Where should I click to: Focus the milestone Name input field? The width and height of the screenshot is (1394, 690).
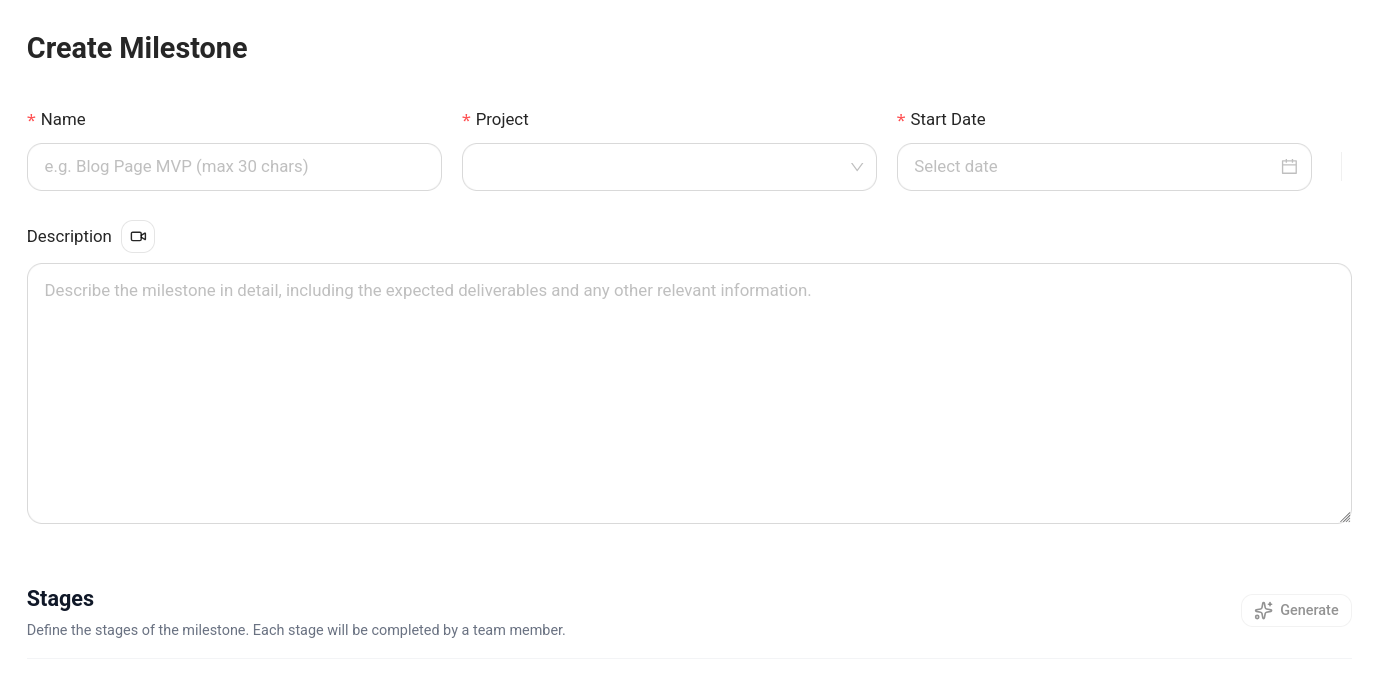(234, 167)
